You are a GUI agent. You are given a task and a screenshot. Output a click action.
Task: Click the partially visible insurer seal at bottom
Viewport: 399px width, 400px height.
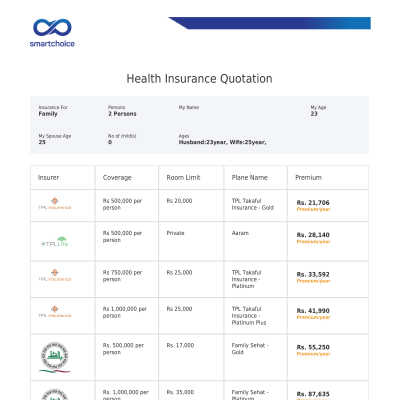(55, 394)
